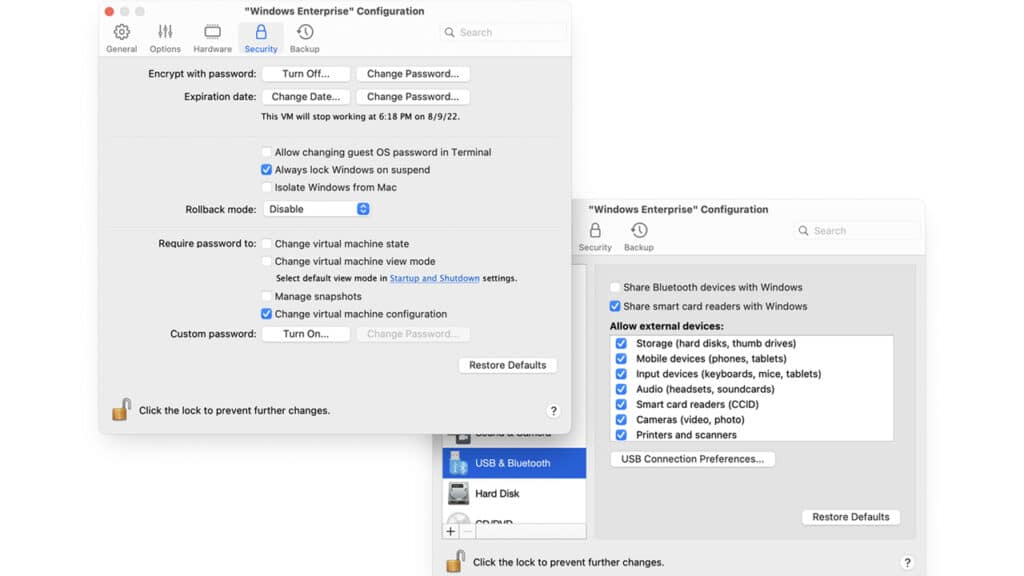This screenshot has width=1024, height=576.
Task: Click Change Date button
Action: click(x=306, y=97)
